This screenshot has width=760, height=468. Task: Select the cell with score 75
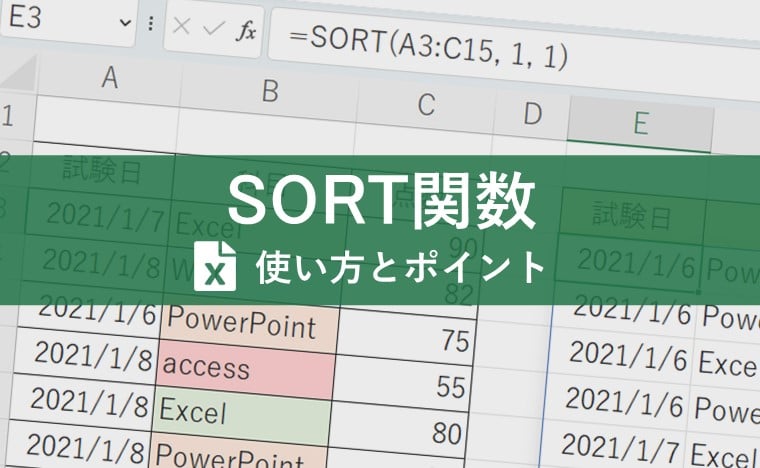pyautogui.click(x=408, y=341)
